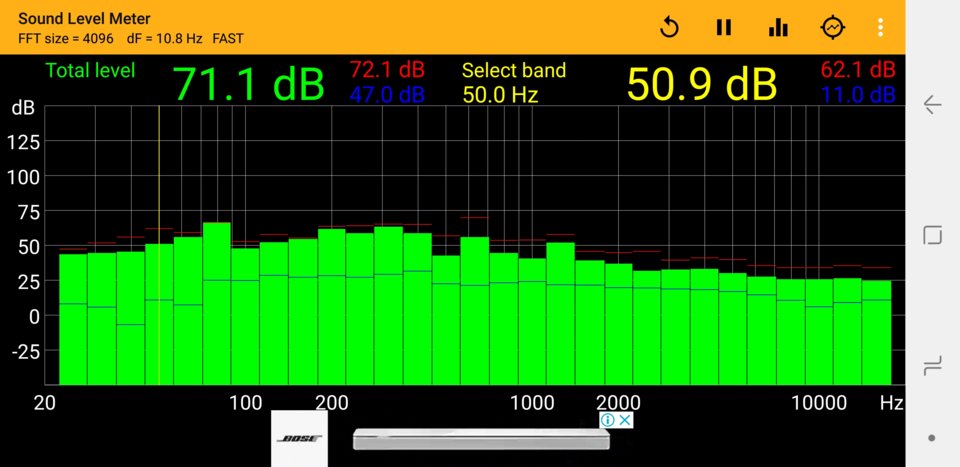Tap the 100 frequency axis label
Image resolution: width=960 pixels, height=467 pixels.
point(246,403)
